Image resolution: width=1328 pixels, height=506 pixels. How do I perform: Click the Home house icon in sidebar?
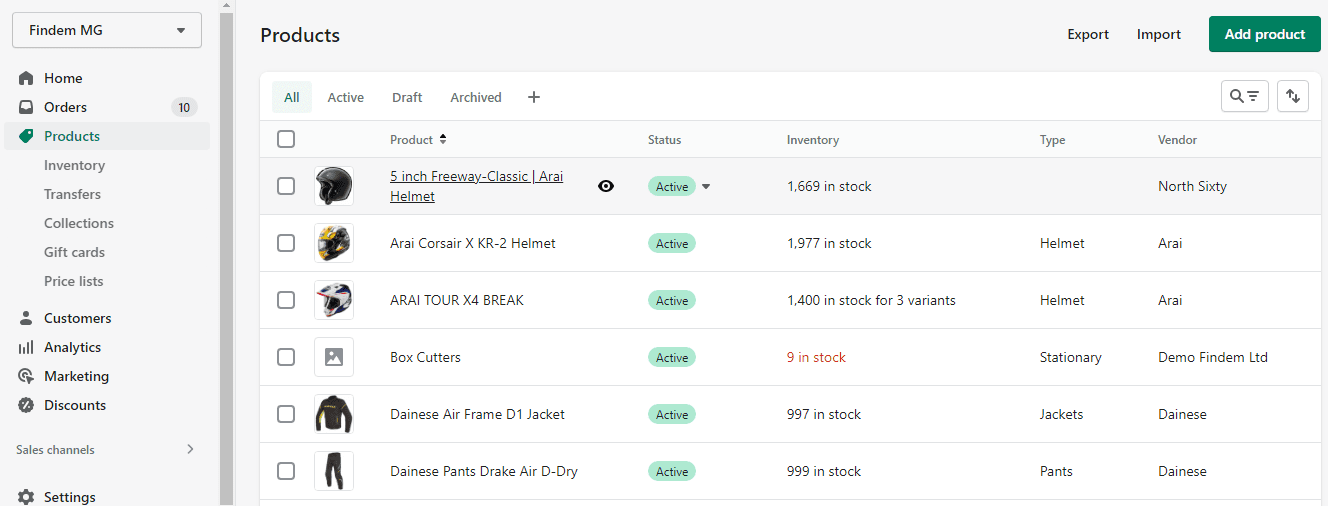(x=27, y=78)
